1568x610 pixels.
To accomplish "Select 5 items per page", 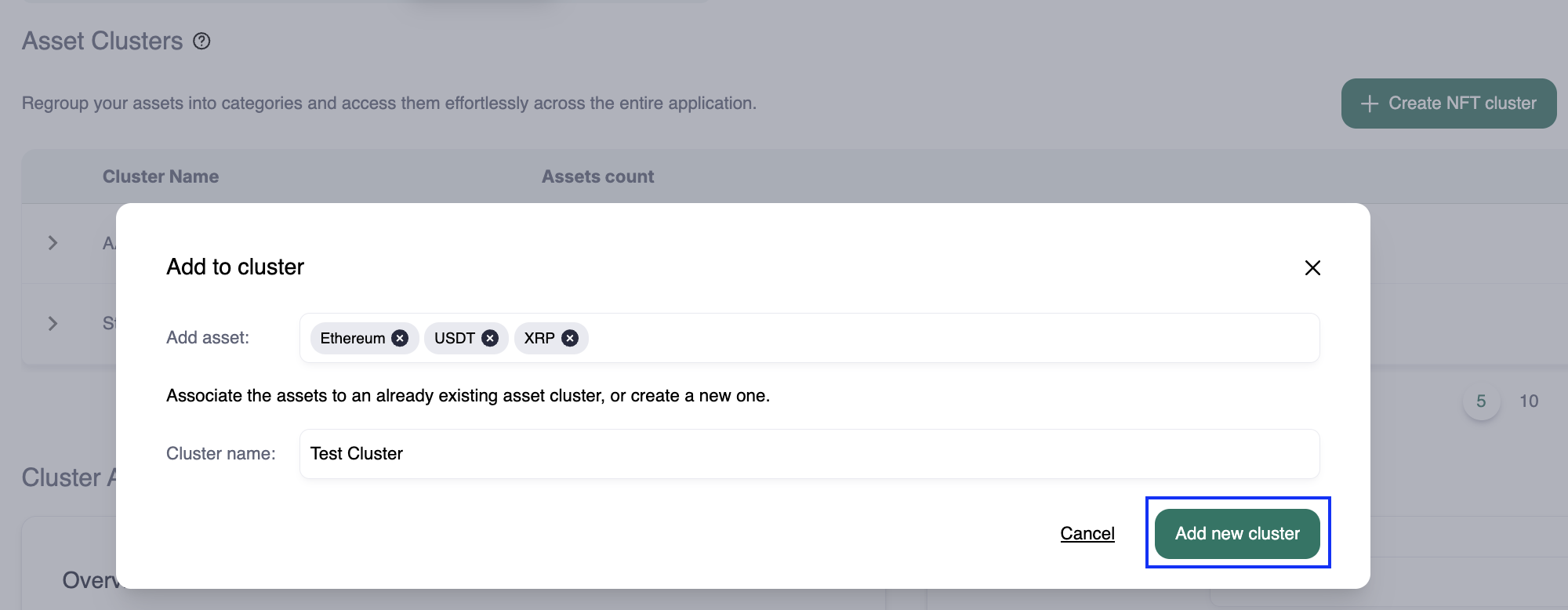I will click(1481, 401).
